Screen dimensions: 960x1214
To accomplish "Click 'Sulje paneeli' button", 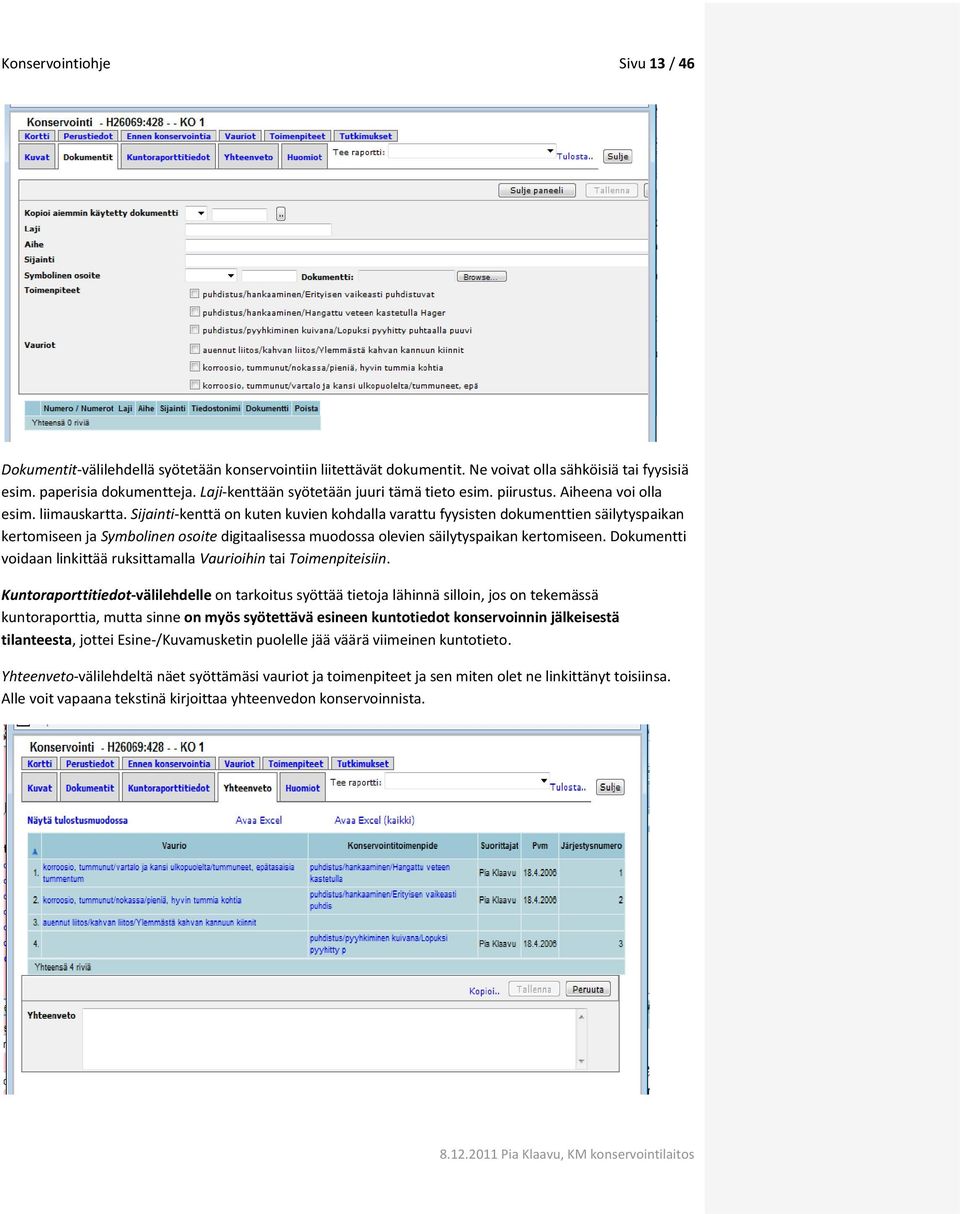I will [x=536, y=190].
